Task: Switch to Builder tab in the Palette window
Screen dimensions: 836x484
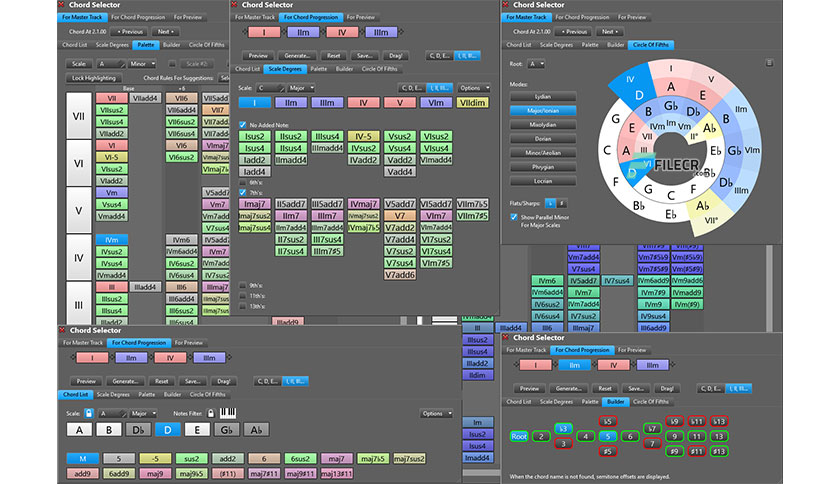Action: click(x=171, y=45)
